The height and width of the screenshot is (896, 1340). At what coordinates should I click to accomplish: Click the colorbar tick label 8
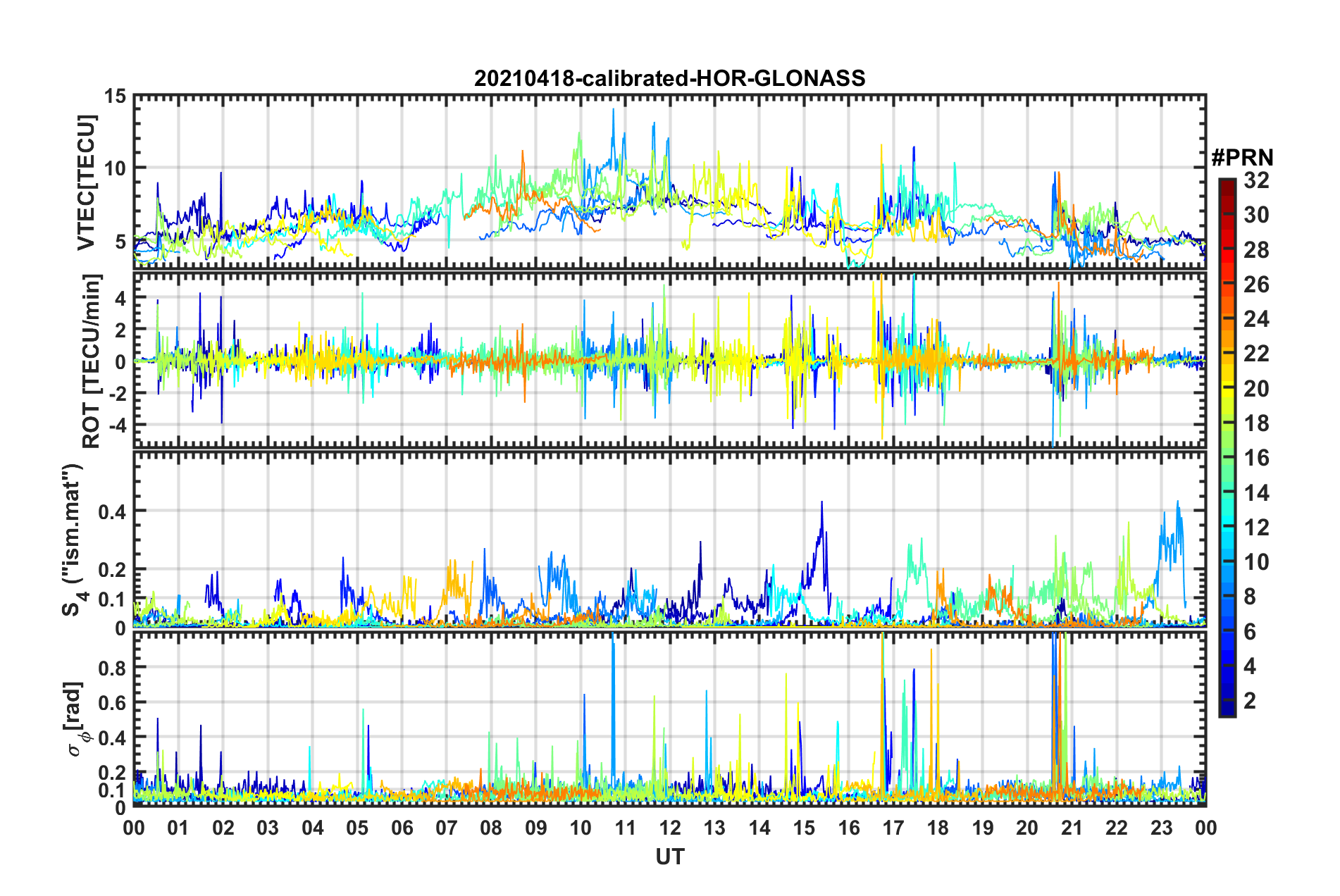pyautogui.click(x=1250, y=597)
